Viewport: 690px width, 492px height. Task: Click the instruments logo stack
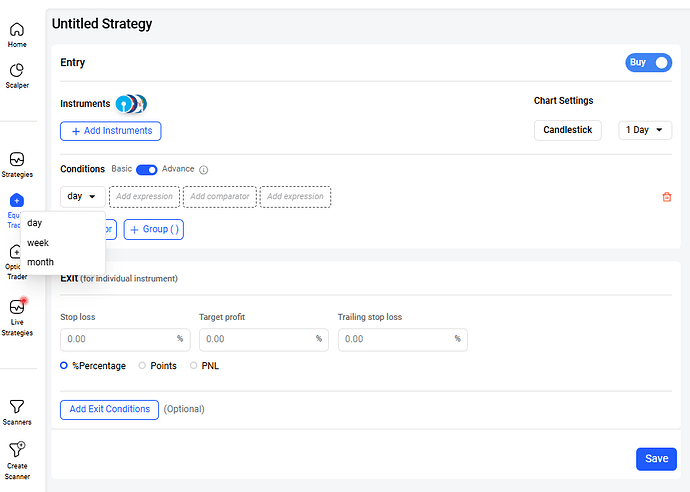[x=131, y=104]
